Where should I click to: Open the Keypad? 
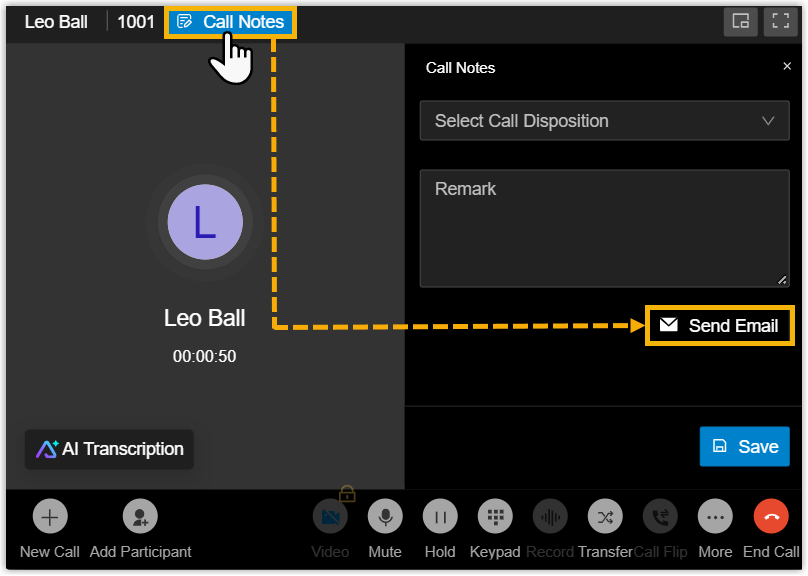pyautogui.click(x=495, y=517)
